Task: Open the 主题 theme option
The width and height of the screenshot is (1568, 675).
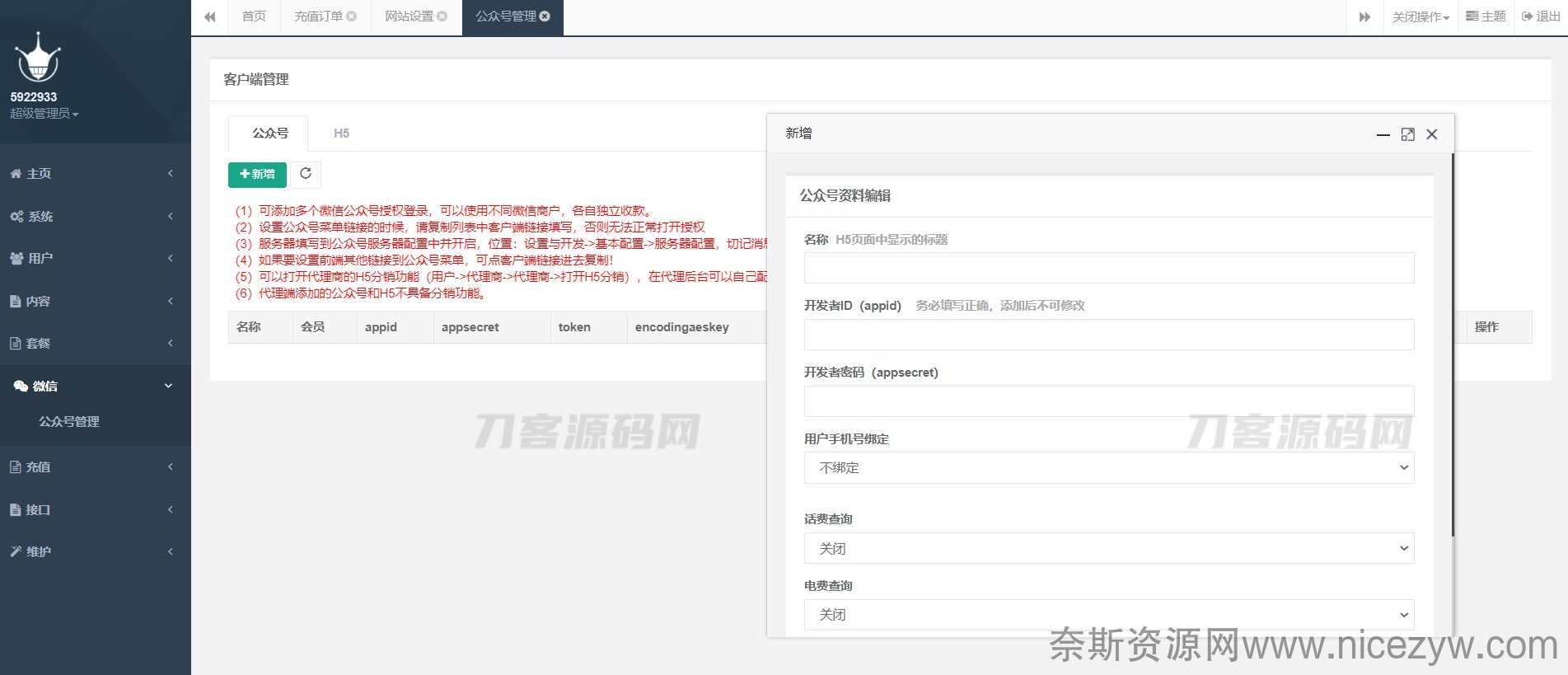Action: (x=1486, y=16)
